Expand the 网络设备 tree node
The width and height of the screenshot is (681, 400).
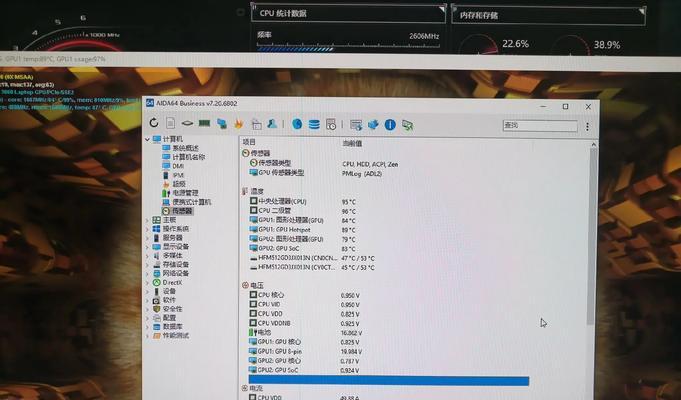[x=147, y=274]
